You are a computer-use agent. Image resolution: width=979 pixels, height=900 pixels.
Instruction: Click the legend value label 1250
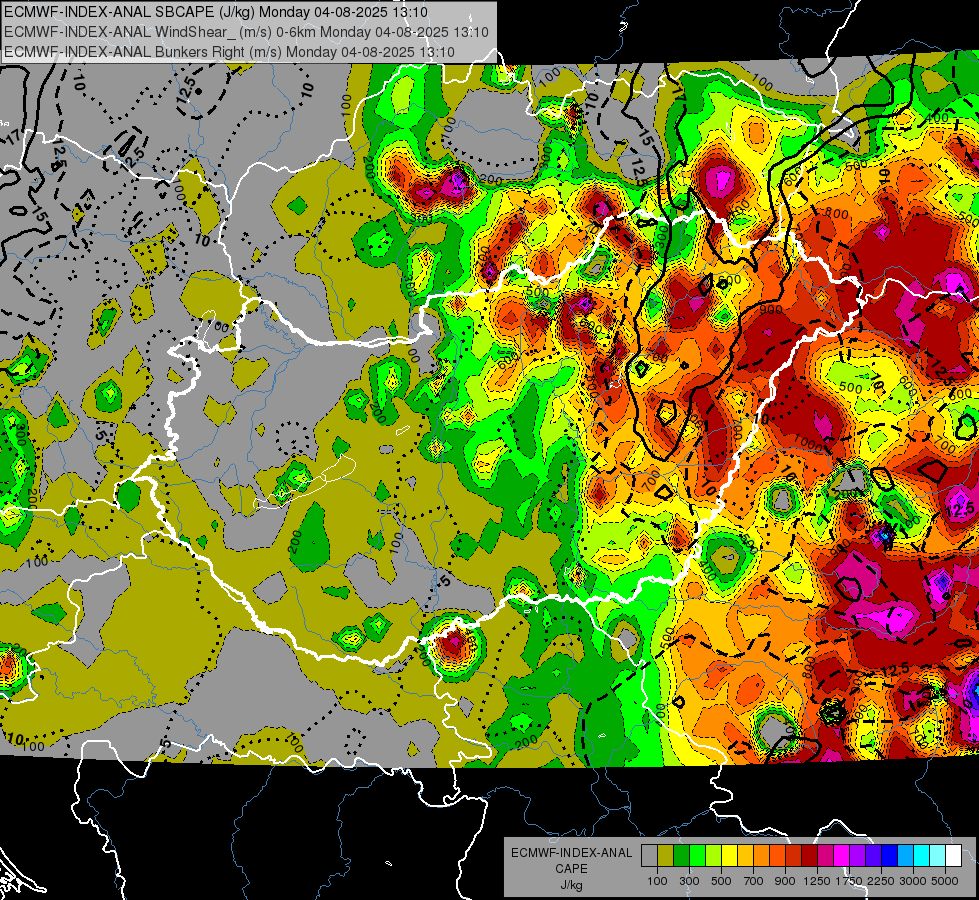817,881
